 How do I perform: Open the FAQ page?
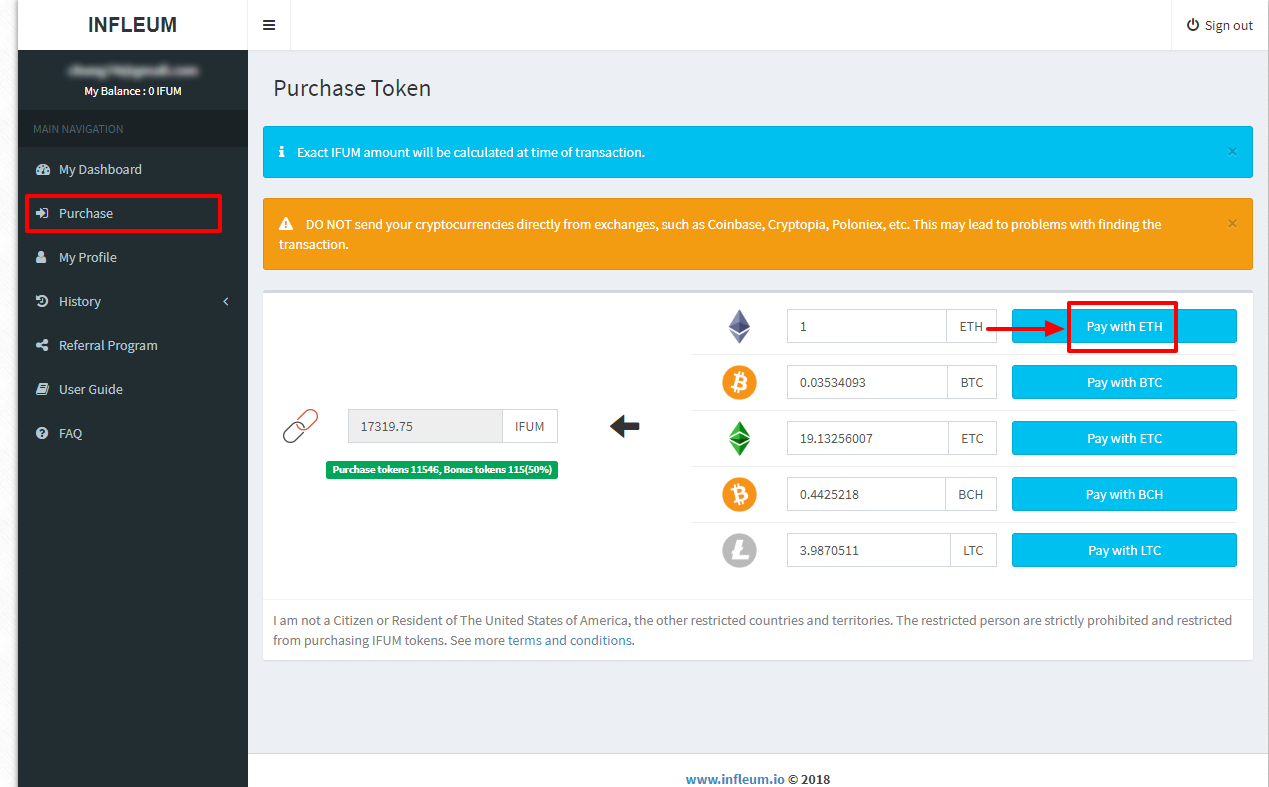click(x=133, y=433)
